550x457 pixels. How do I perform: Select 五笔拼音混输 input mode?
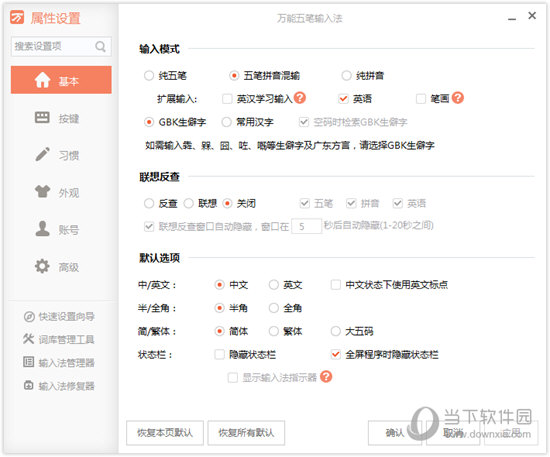pos(234,76)
